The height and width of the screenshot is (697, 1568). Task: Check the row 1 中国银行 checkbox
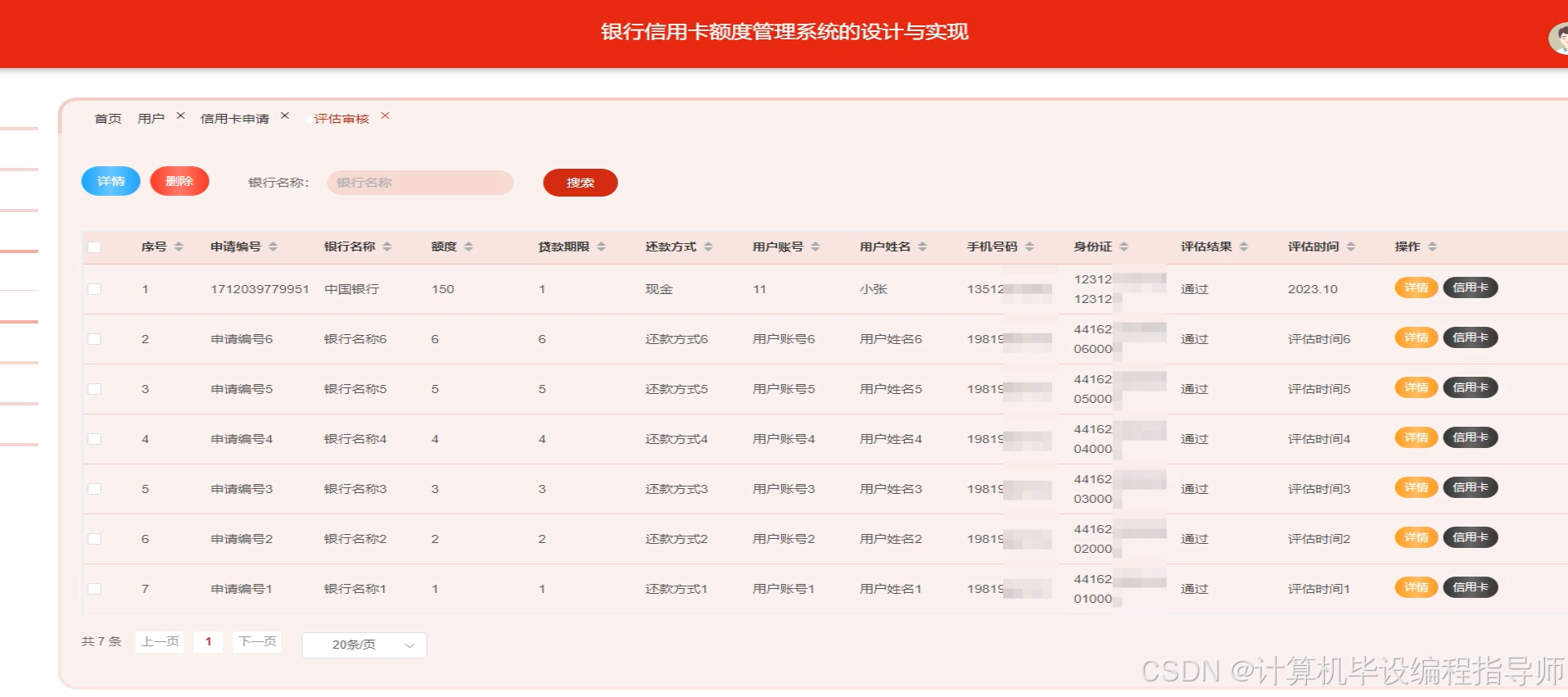tap(94, 289)
